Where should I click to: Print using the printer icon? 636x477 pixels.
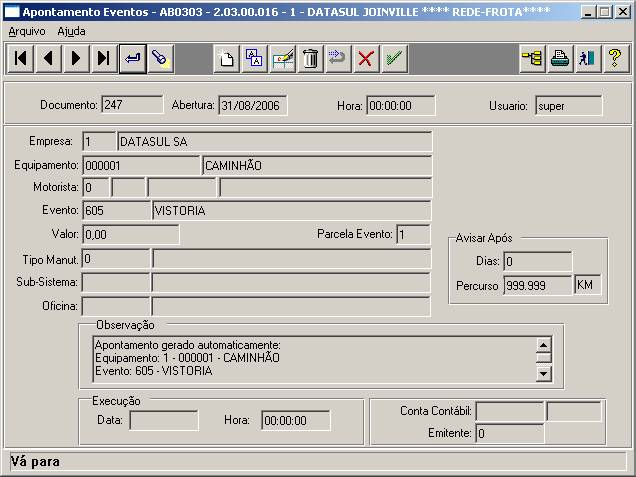click(560, 58)
